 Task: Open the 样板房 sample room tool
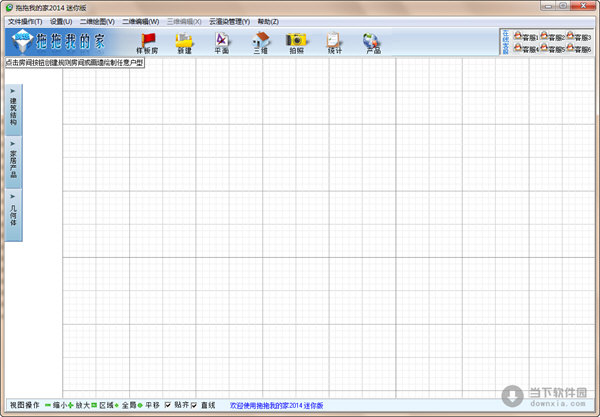pos(147,43)
